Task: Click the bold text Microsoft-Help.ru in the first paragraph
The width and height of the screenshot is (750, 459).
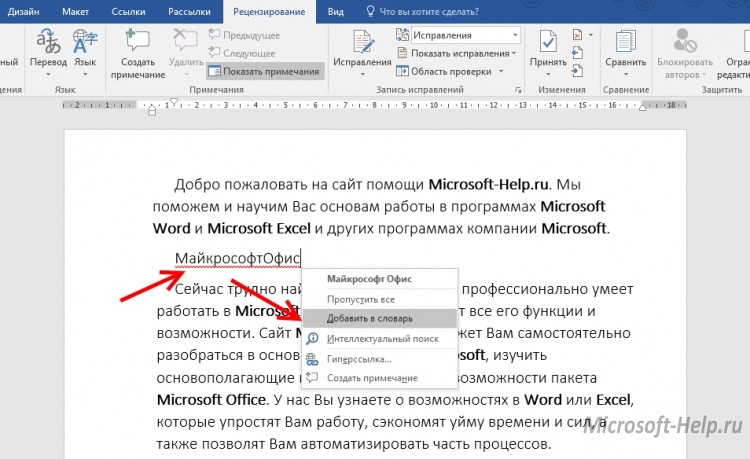Action: 488,184
